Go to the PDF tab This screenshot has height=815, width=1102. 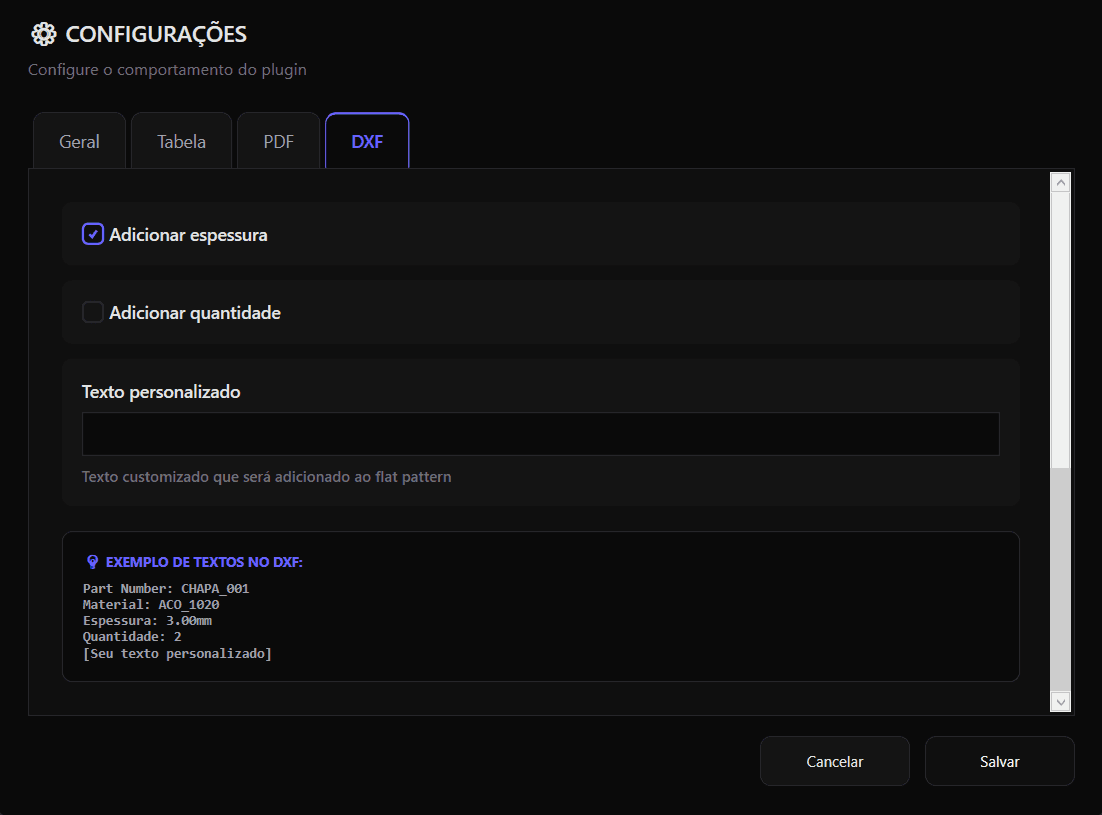pyautogui.click(x=278, y=141)
